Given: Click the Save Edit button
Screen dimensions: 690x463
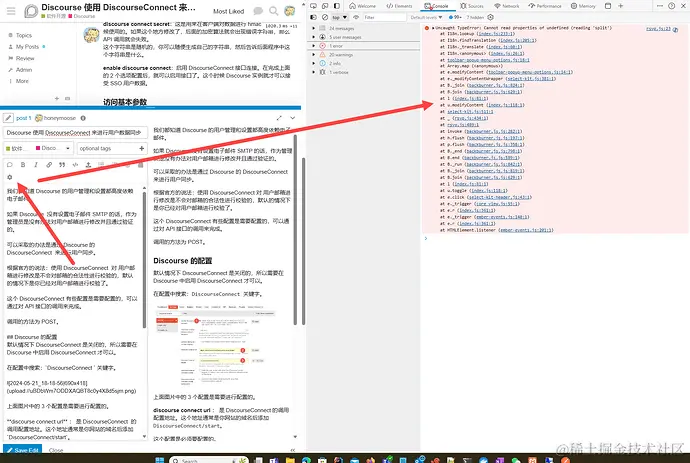Looking at the screenshot, I should tap(22, 450).
